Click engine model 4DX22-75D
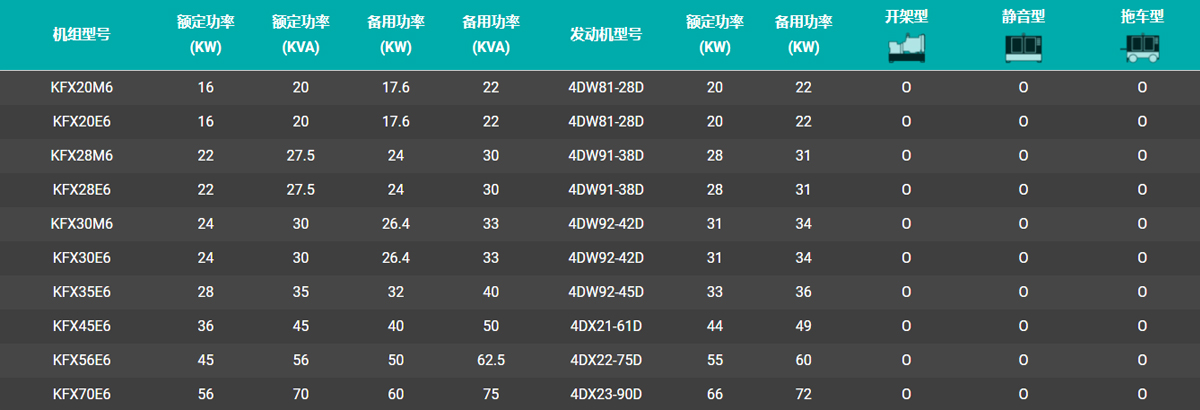The image size is (1200, 410). point(606,360)
